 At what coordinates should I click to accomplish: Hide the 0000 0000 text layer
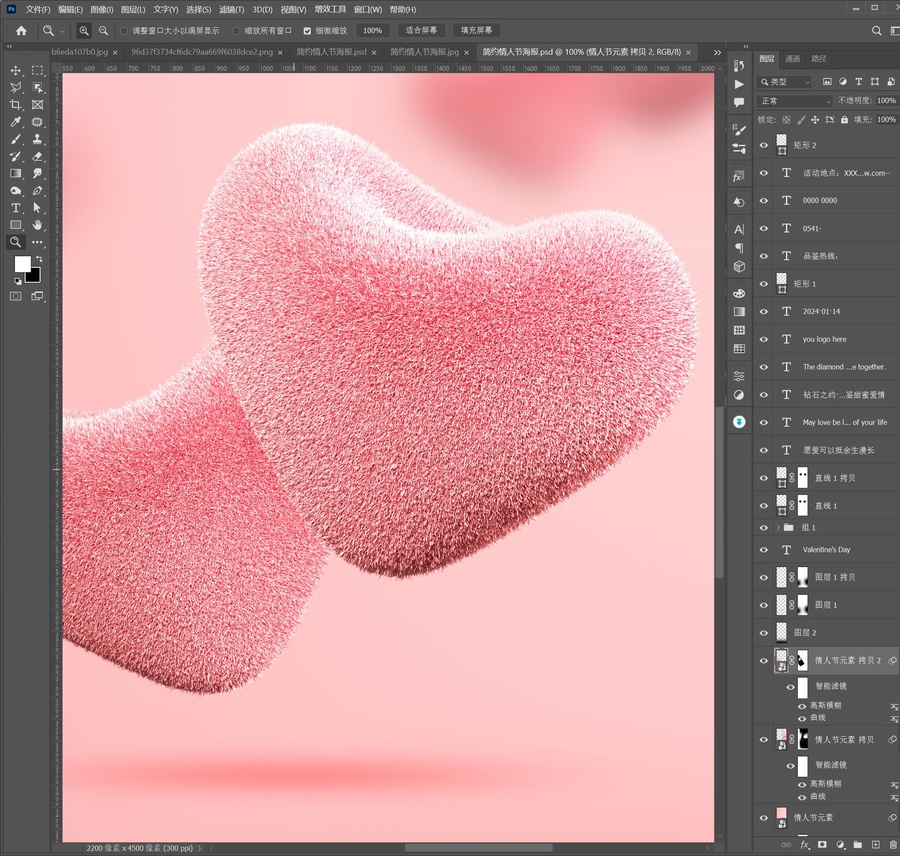pos(764,201)
